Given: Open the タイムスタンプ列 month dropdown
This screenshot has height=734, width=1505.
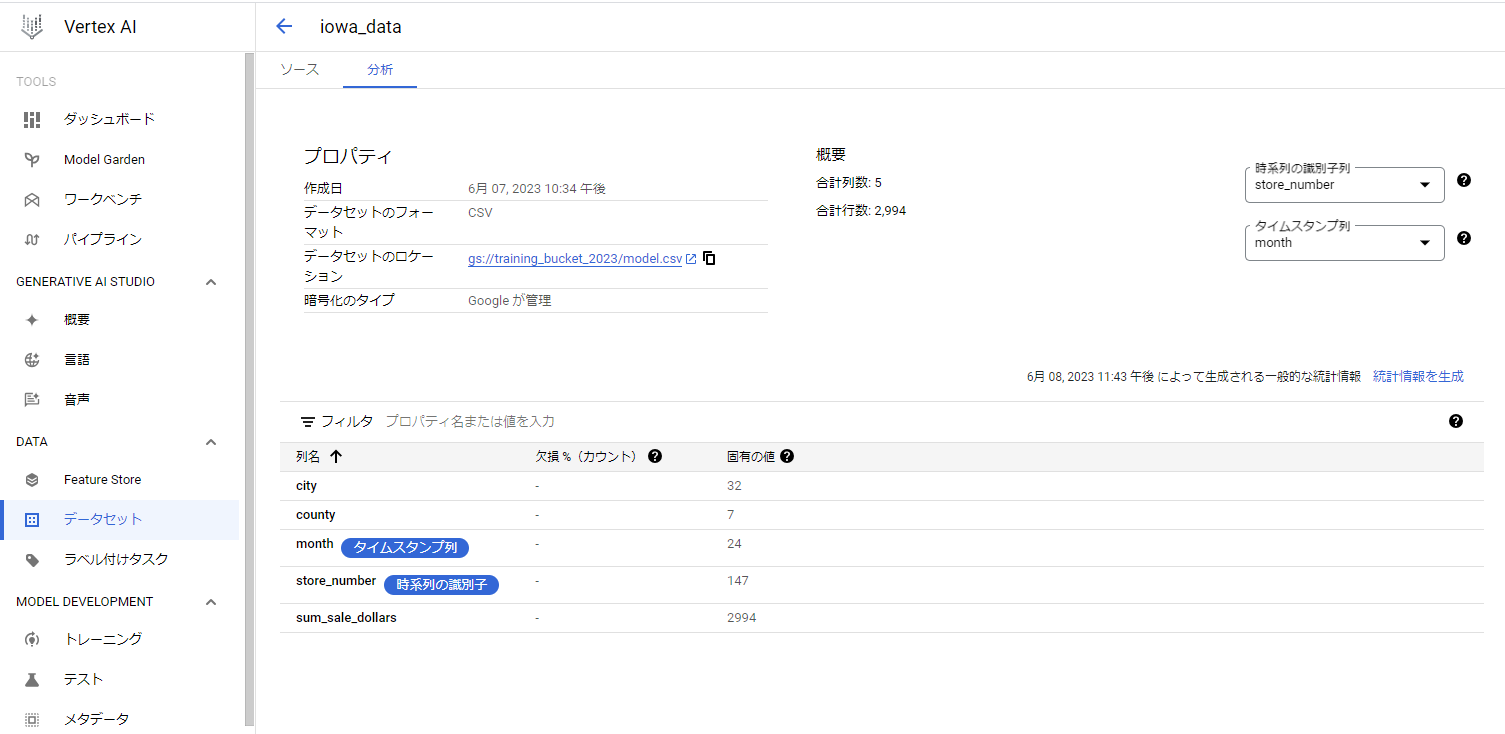Looking at the screenshot, I should (x=1345, y=243).
